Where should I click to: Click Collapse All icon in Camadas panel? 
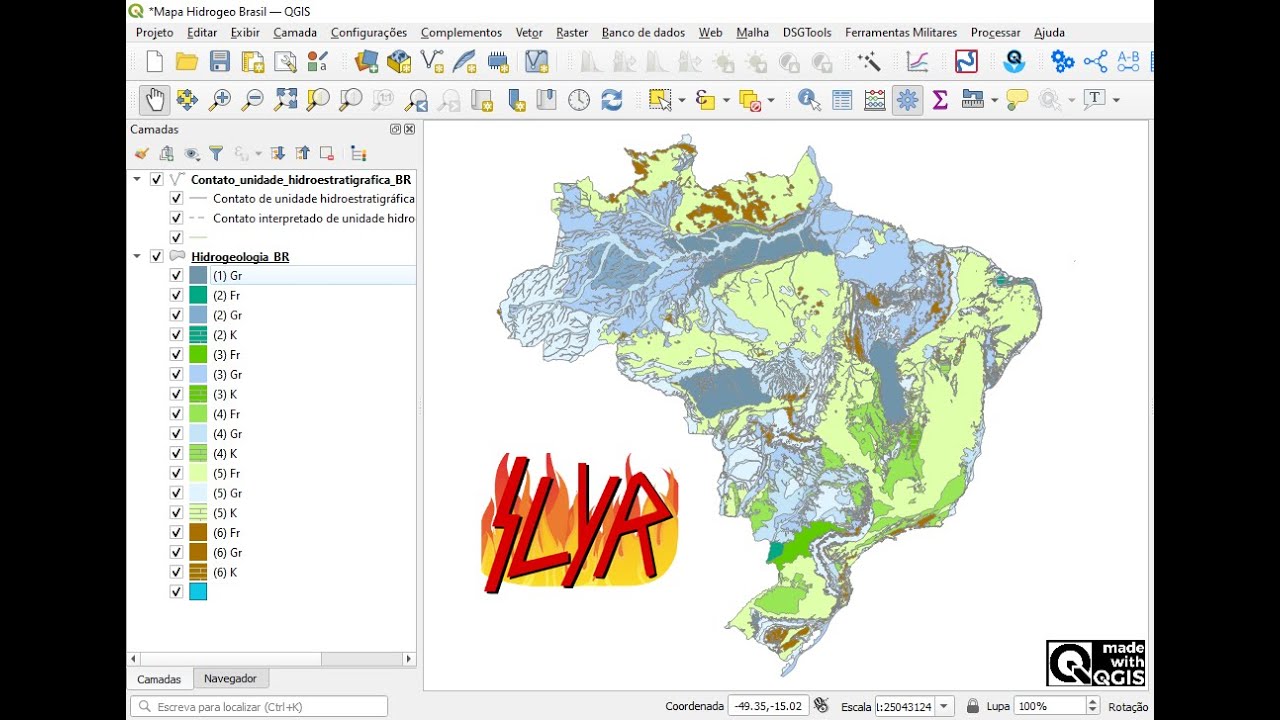(302, 153)
